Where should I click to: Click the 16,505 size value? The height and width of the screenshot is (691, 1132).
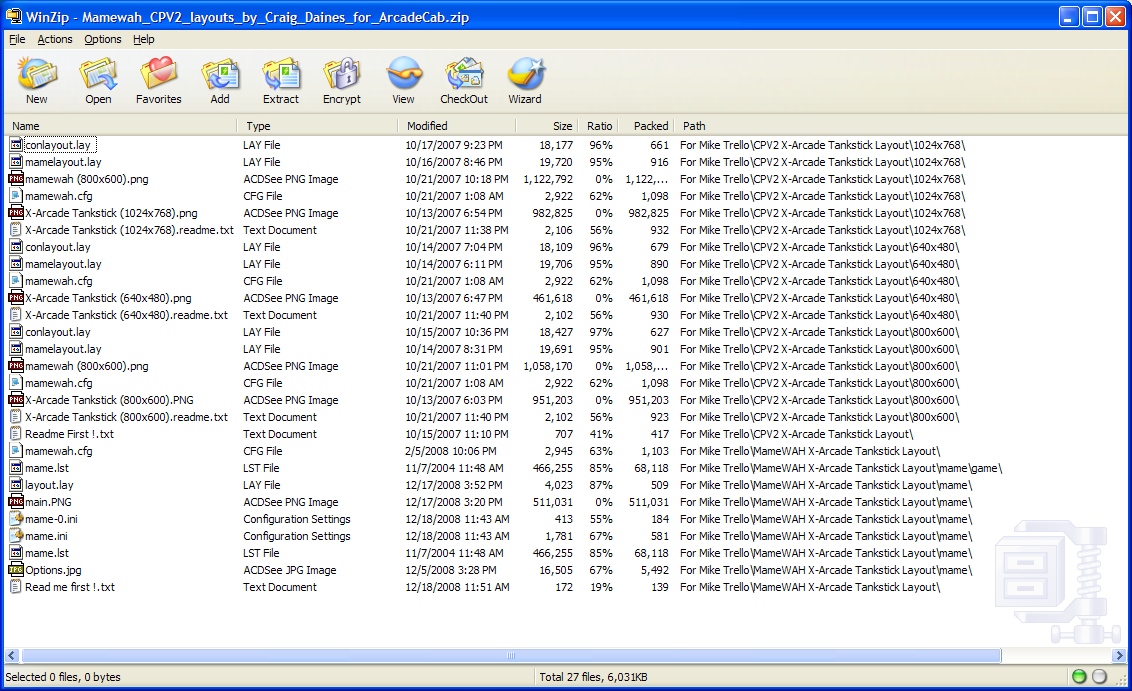click(x=556, y=570)
